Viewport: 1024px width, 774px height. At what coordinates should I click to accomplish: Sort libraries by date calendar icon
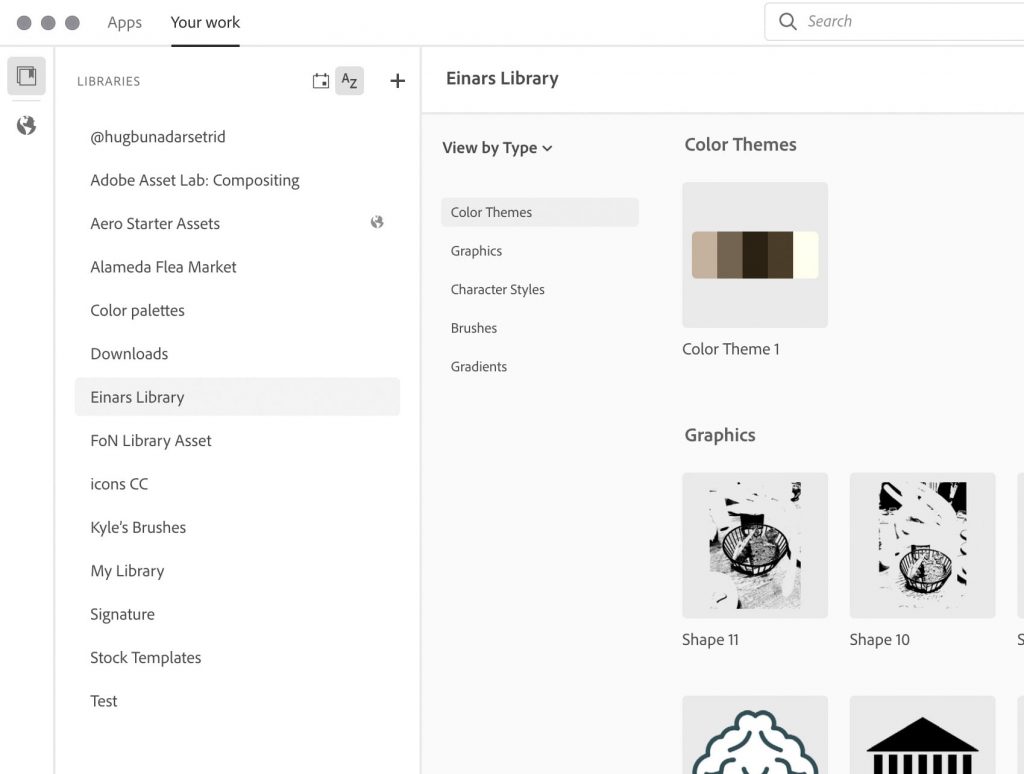tap(321, 81)
